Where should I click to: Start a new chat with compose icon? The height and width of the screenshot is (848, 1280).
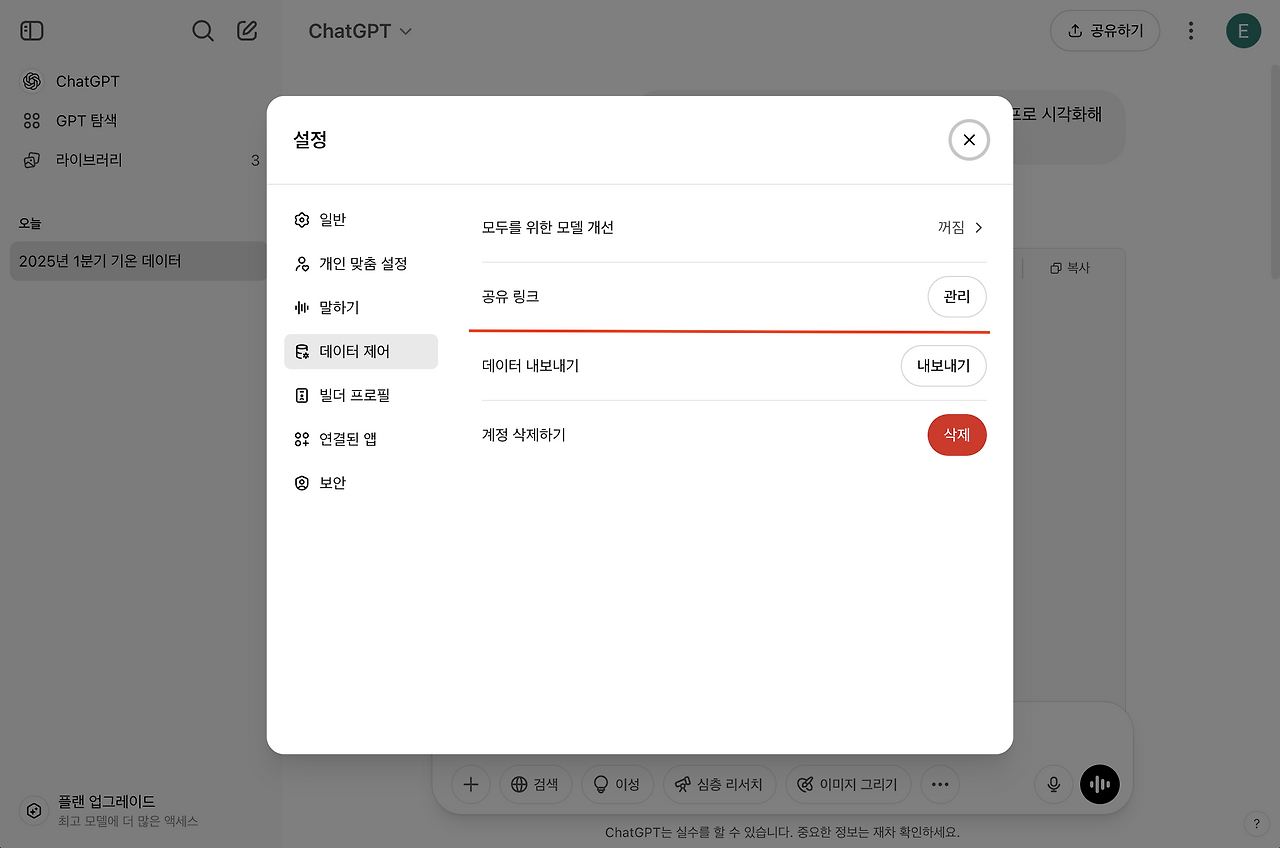(246, 30)
